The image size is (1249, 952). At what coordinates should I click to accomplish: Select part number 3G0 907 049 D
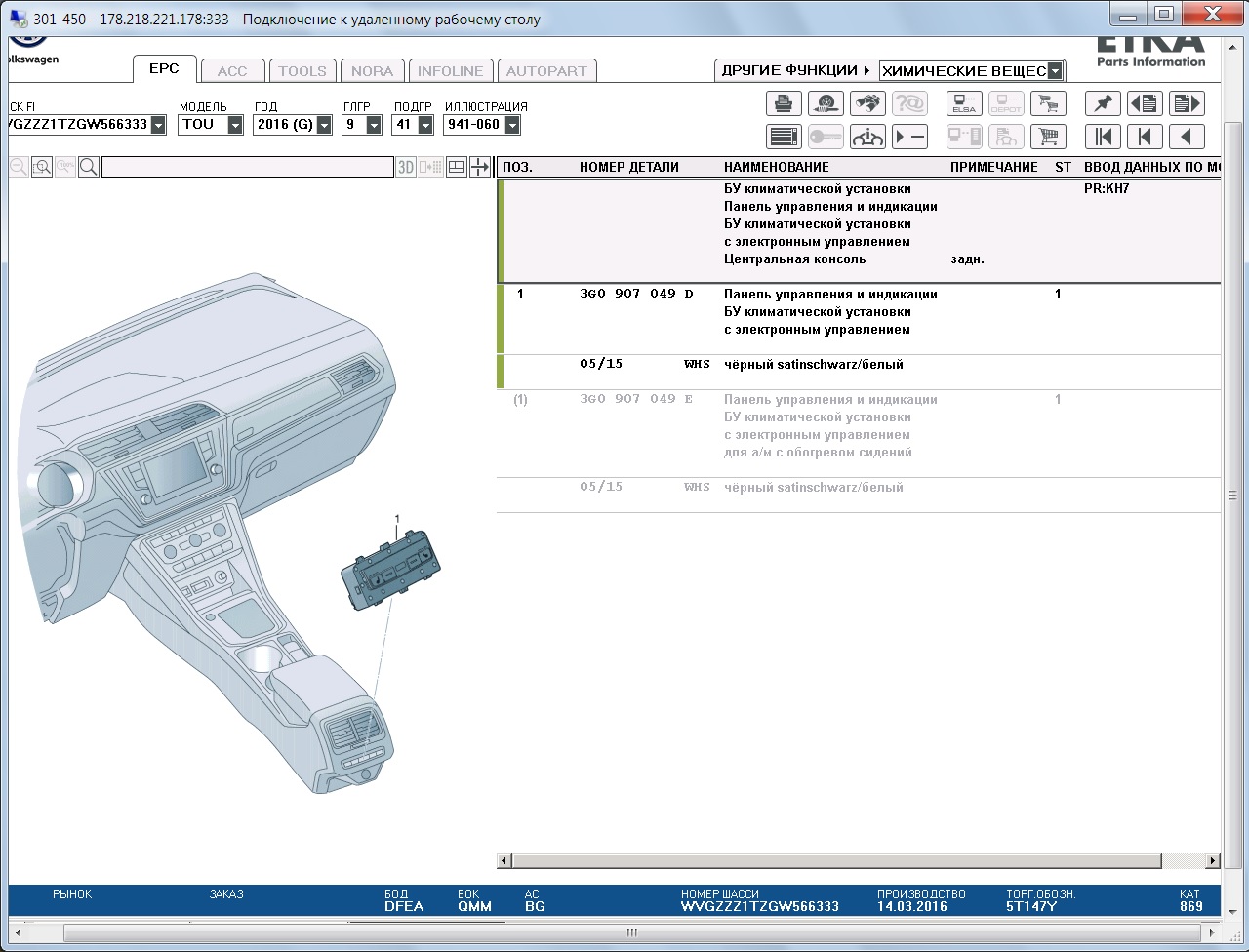pyautogui.click(x=636, y=294)
